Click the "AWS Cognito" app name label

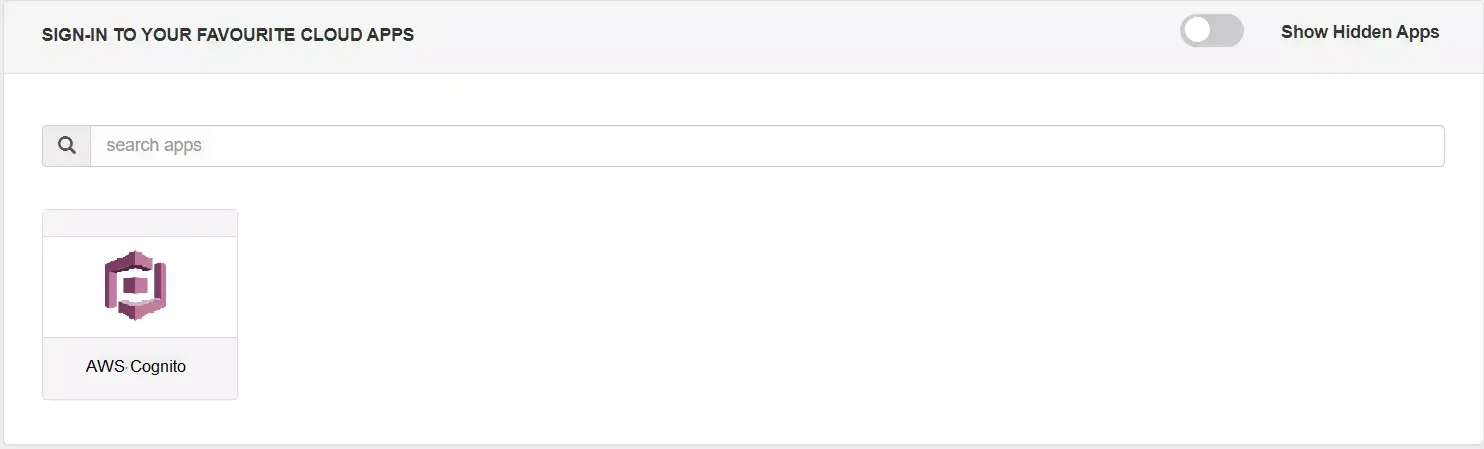[136, 367]
